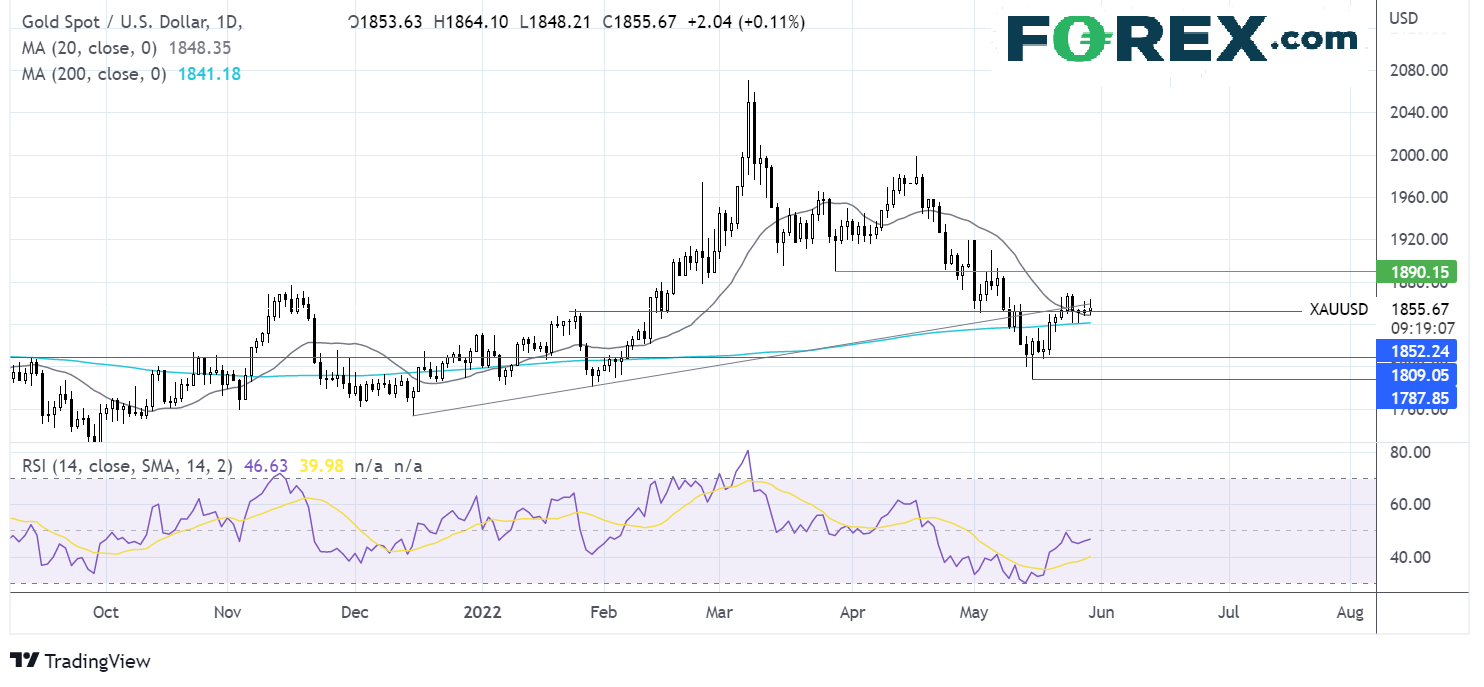Click the Aug label on time axis
Screen dimensions: 1484x687
click(1350, 612)
